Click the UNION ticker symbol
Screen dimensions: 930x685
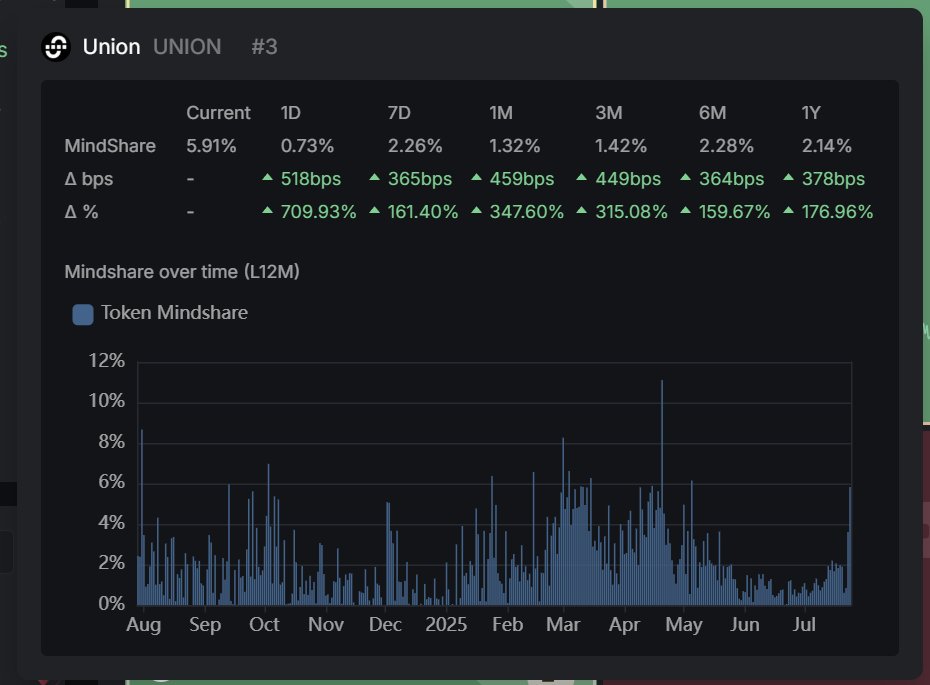187,47
